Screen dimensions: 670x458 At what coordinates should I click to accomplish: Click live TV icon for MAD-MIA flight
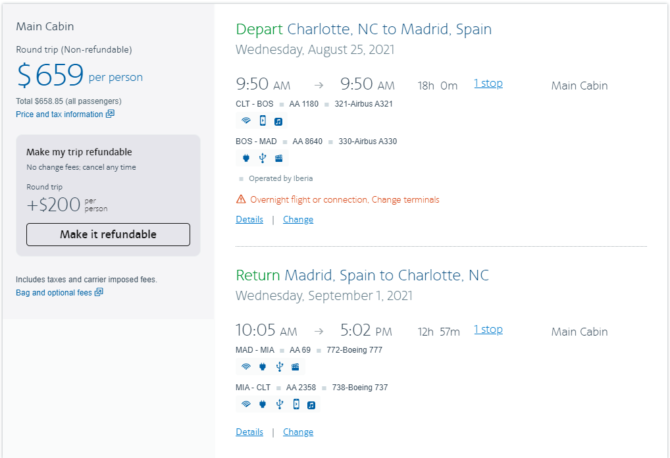[x=295, y=367]
